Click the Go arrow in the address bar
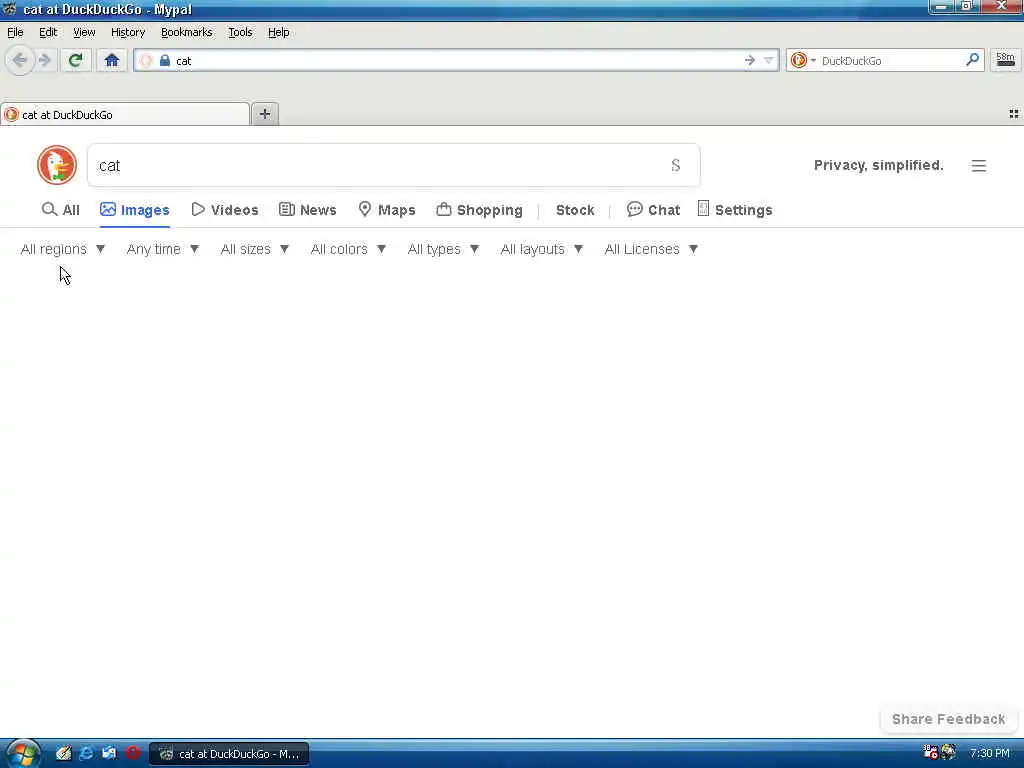Screen dimensions: 1024x768 coord(750,61)
